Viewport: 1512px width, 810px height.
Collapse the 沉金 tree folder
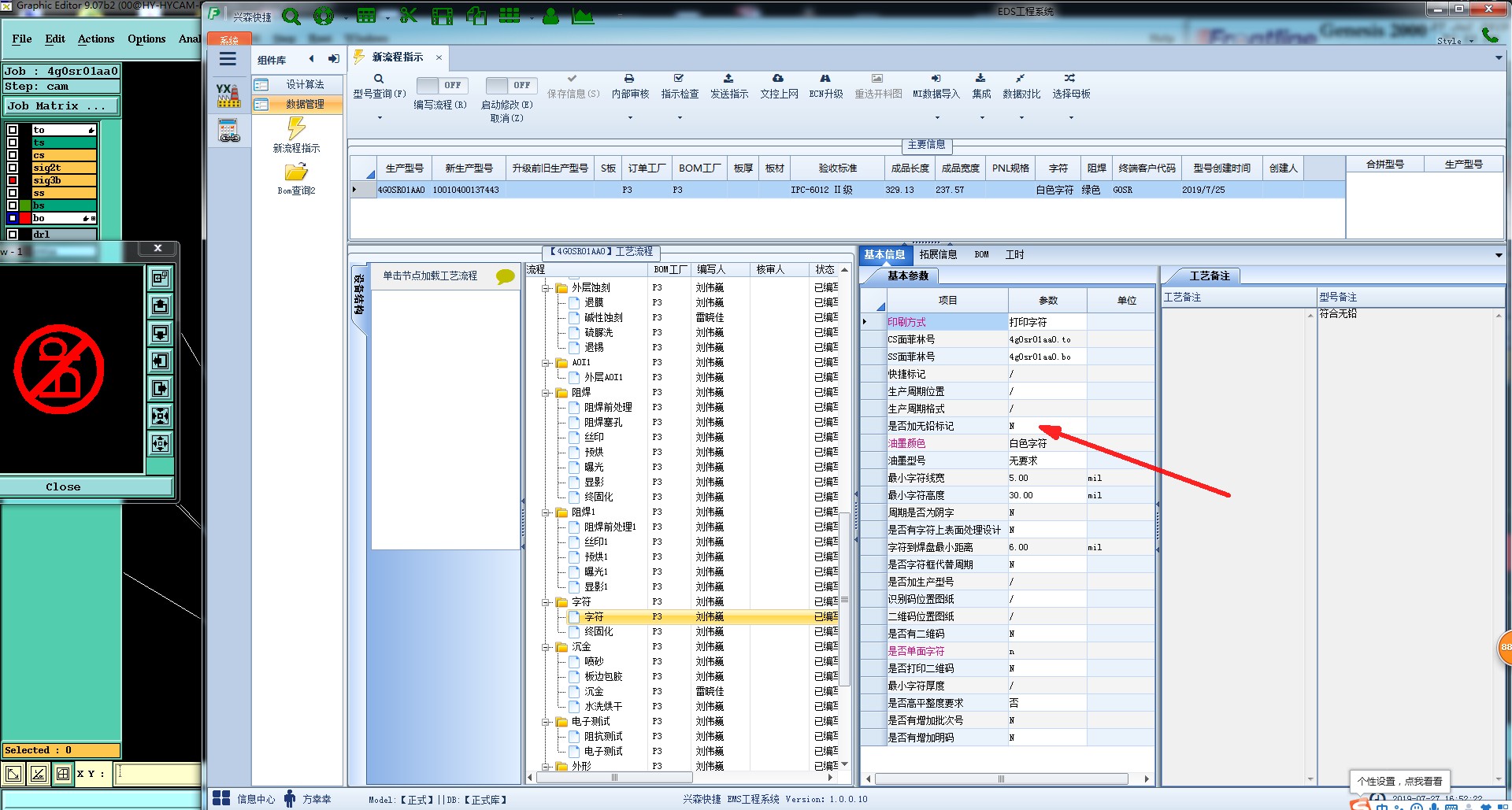[x=545, y=647]
